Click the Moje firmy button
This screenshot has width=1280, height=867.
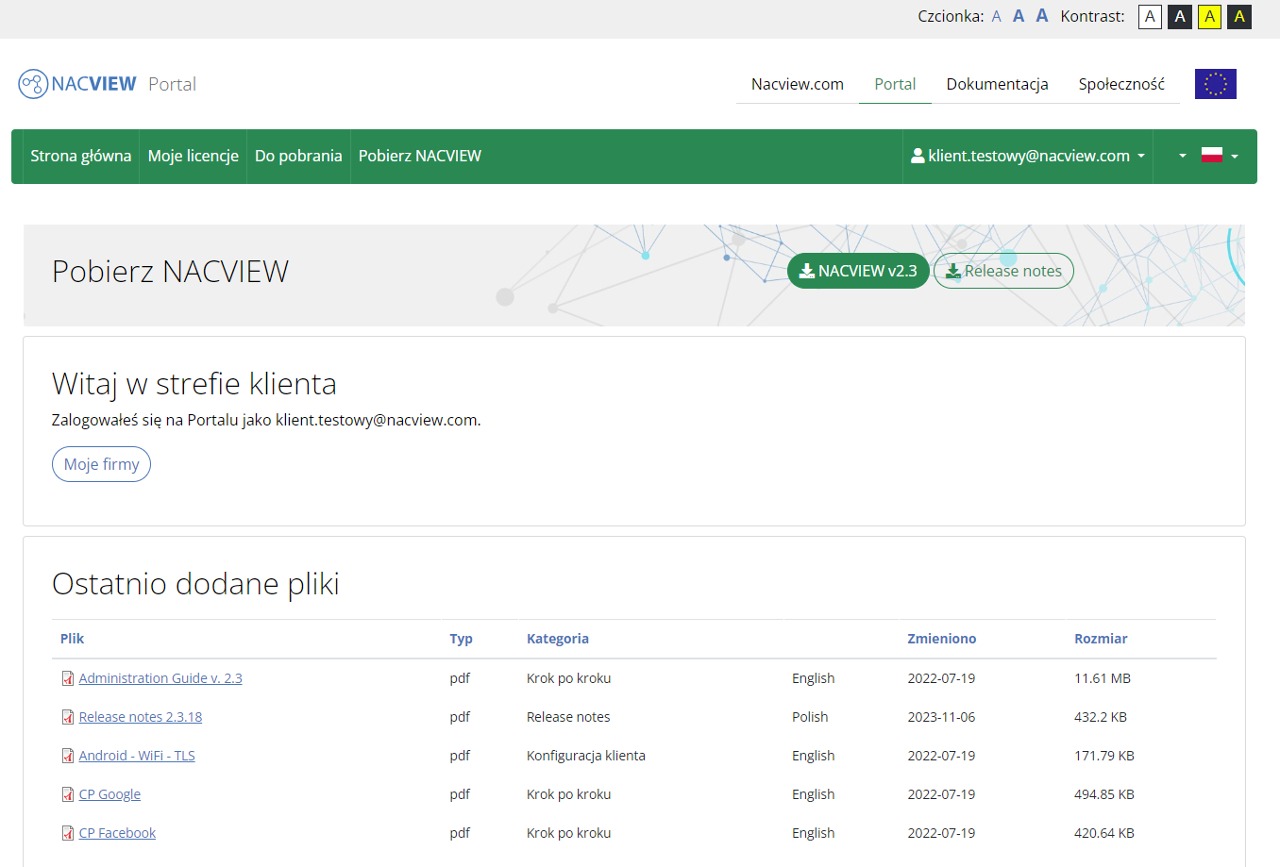[x=101, y=465]
